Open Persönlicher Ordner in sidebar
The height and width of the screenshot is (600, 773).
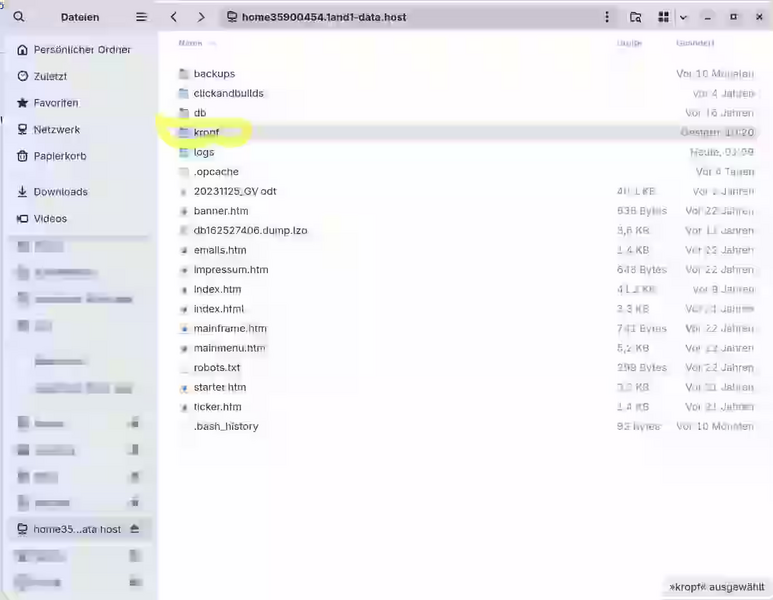pos(79,50)
